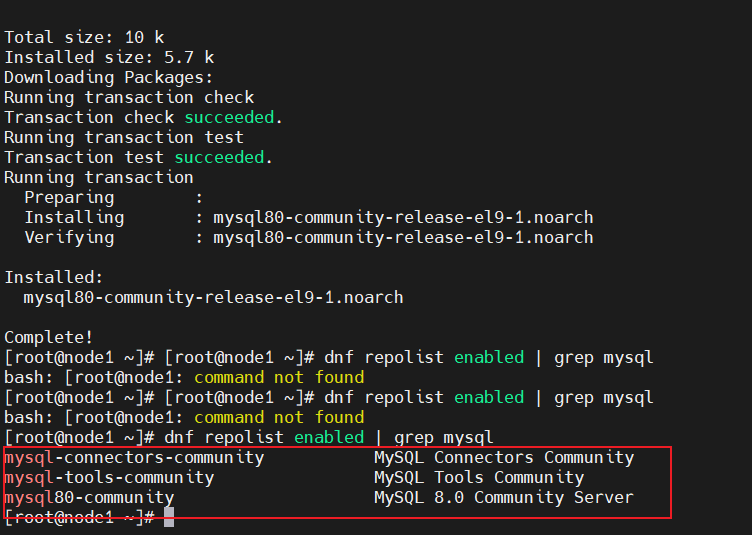Click 'mysql80-community' repo id
The height and width of the screenshot is (535, 752).
tap(89, 498)
